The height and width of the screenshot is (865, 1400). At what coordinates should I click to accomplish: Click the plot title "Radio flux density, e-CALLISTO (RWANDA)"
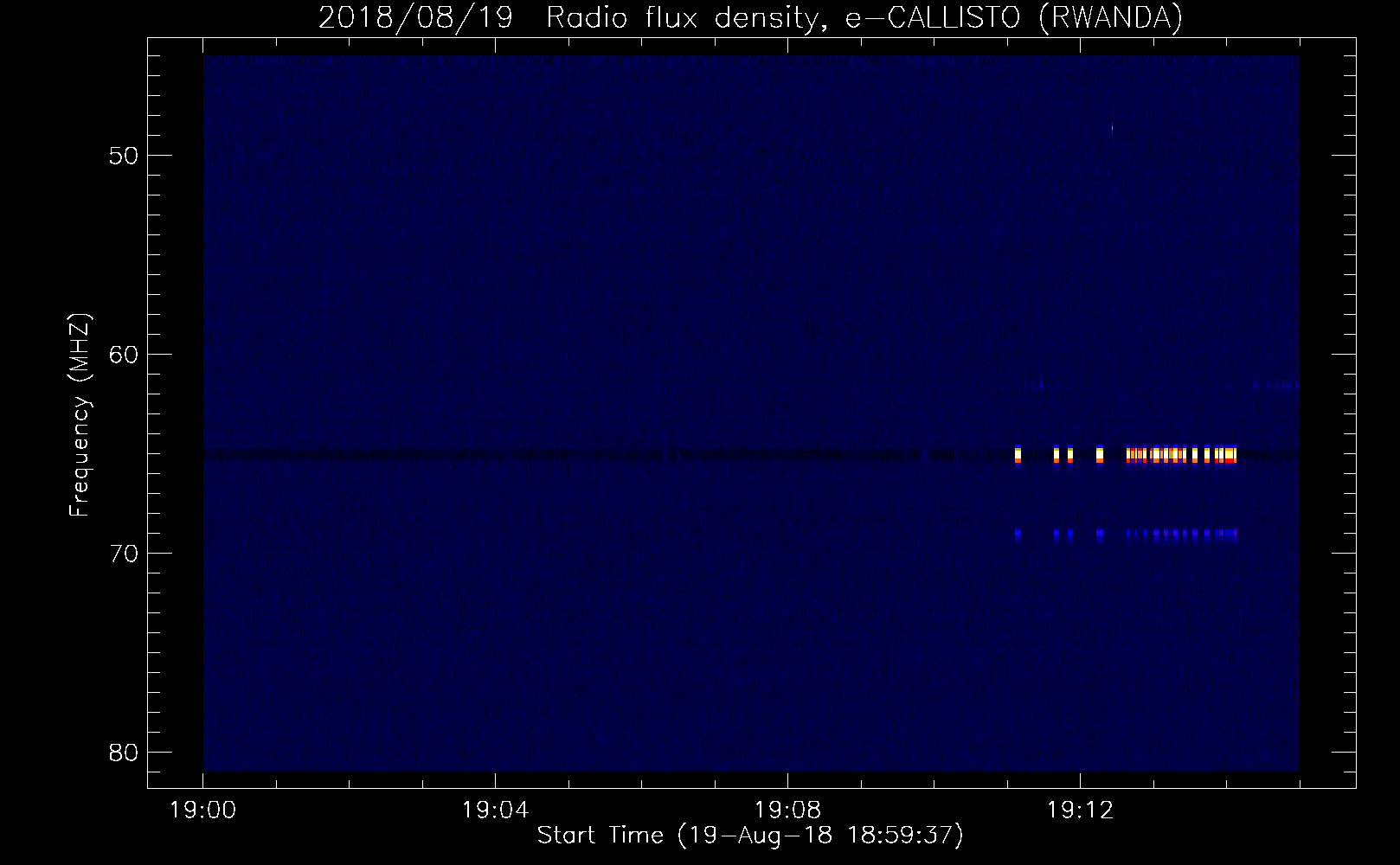click(864, 17)
